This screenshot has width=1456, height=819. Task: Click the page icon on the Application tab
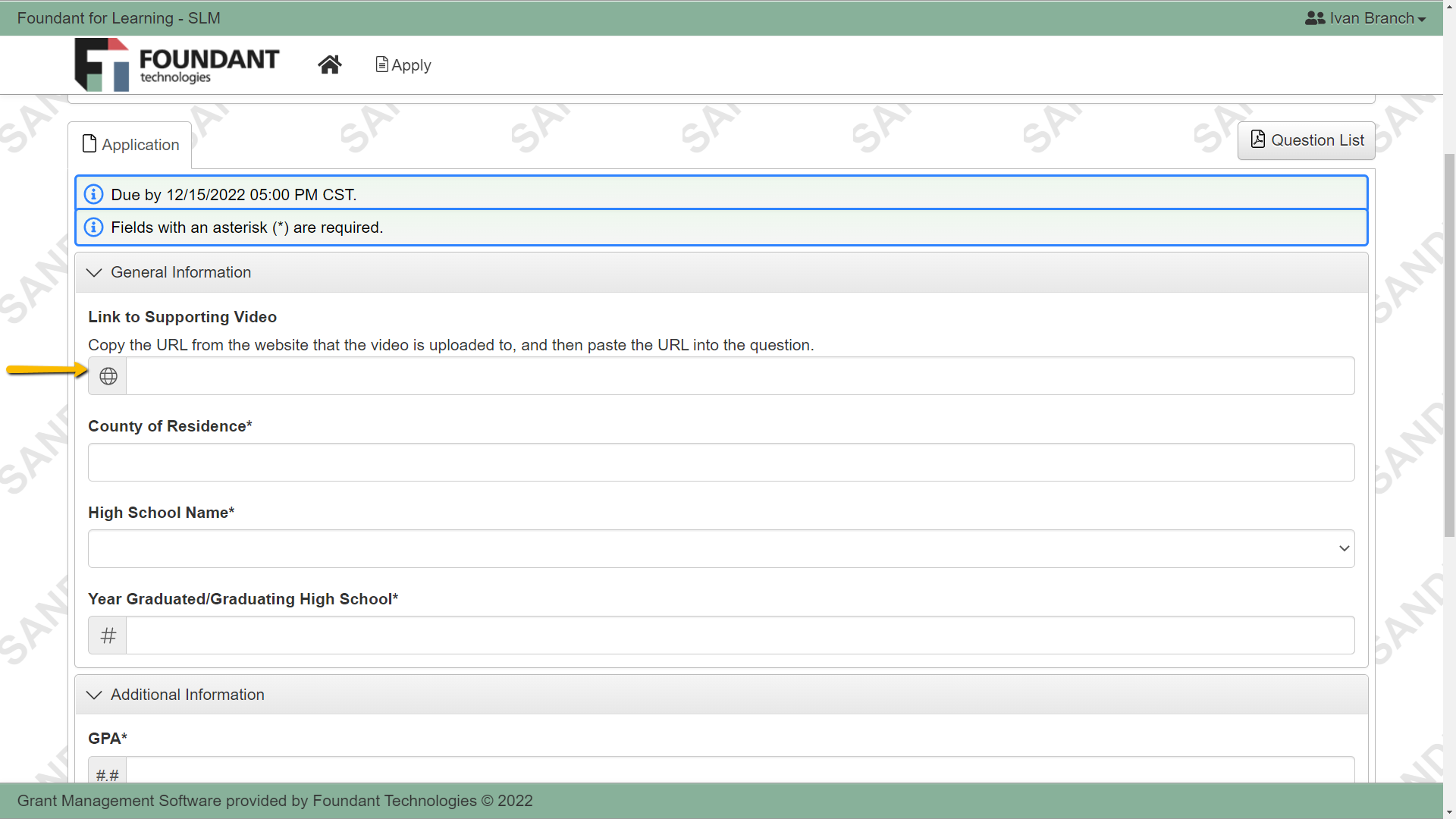[x=89, y=143]
